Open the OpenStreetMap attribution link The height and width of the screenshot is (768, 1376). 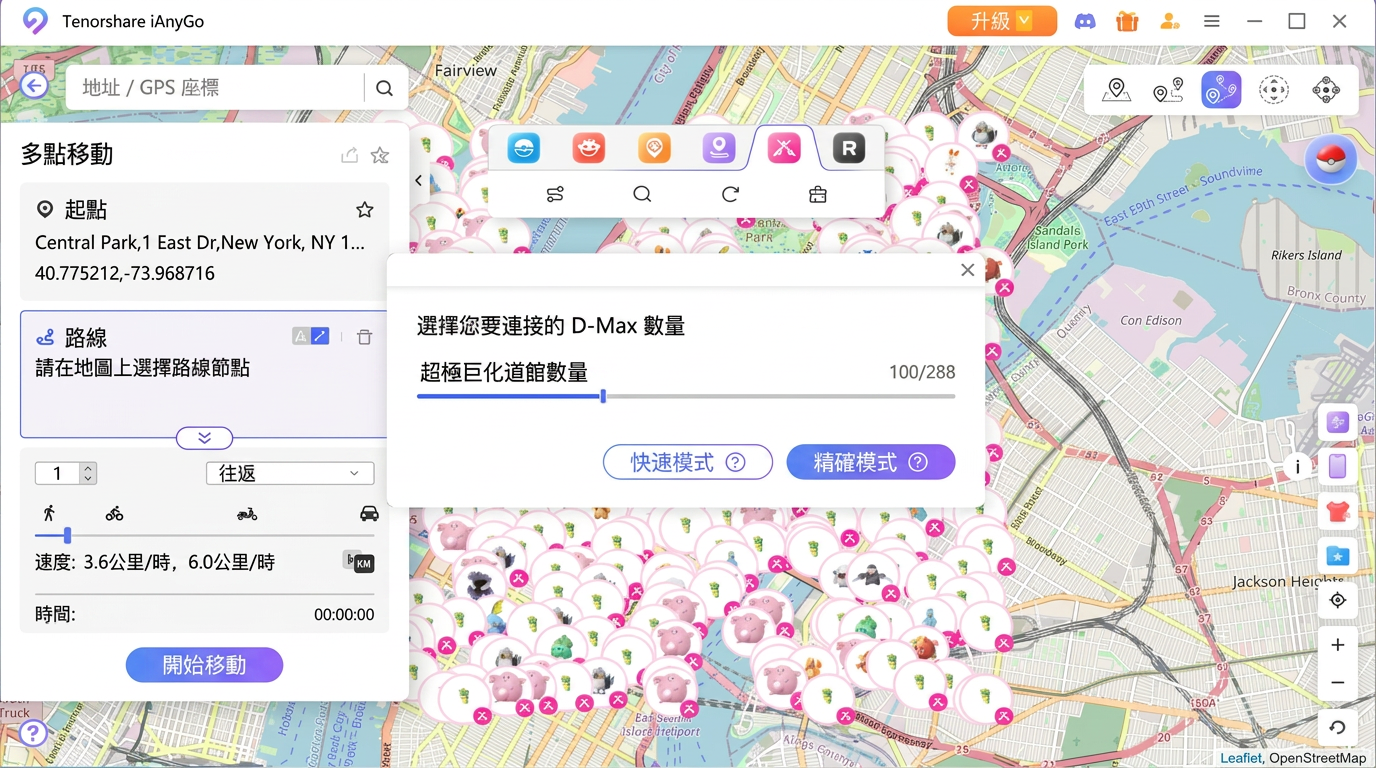click(1318, 758)
